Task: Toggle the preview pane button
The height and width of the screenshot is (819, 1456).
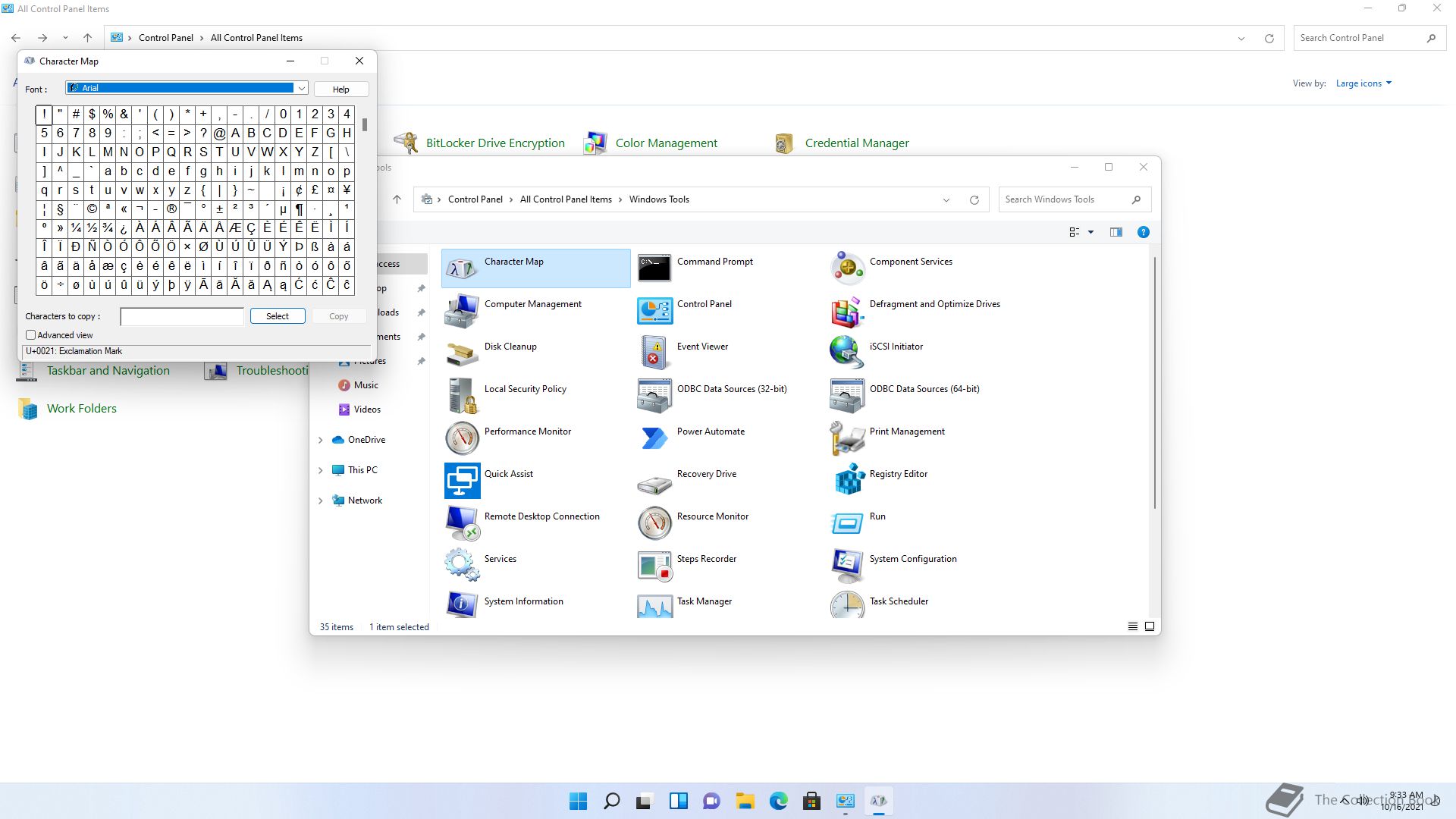Action: tap(1116, 232)
